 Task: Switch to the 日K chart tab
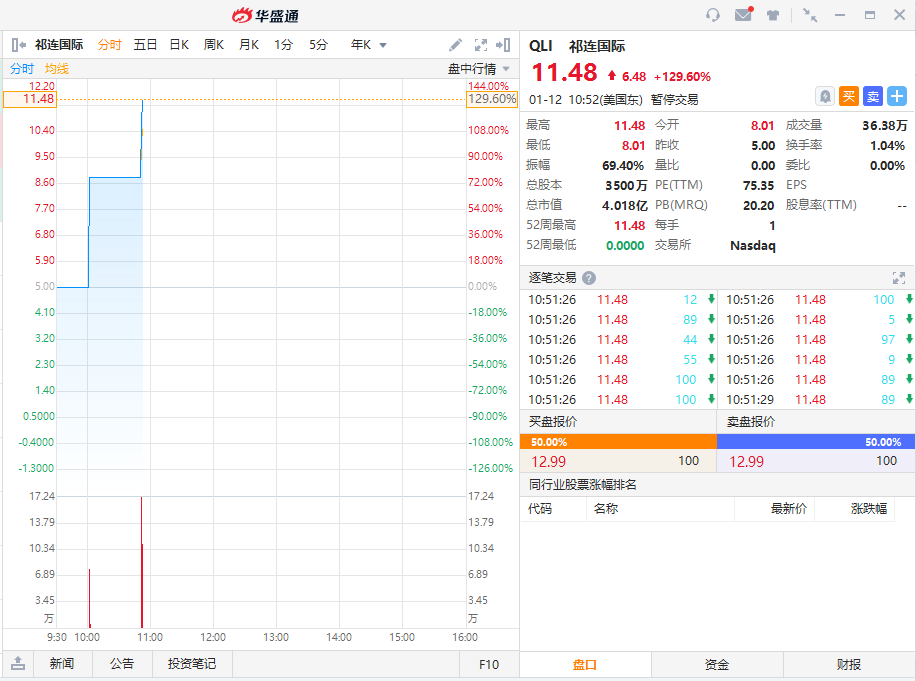(179, 45)
